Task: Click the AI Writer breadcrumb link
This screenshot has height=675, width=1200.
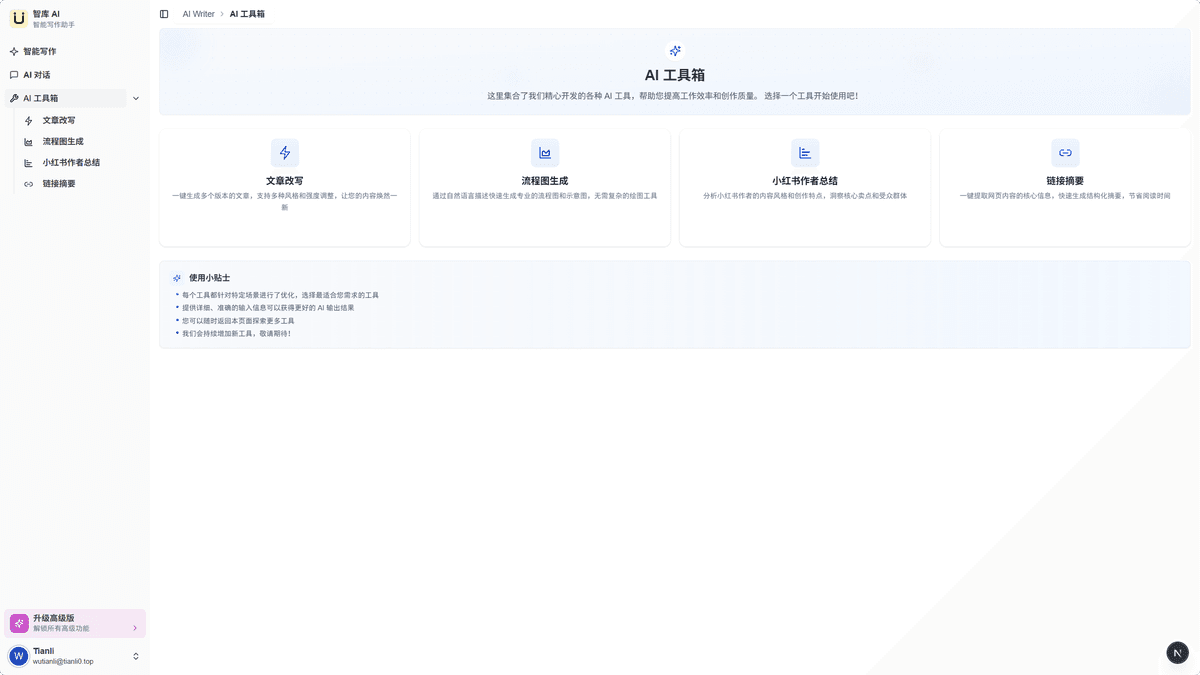Action: 198,14
